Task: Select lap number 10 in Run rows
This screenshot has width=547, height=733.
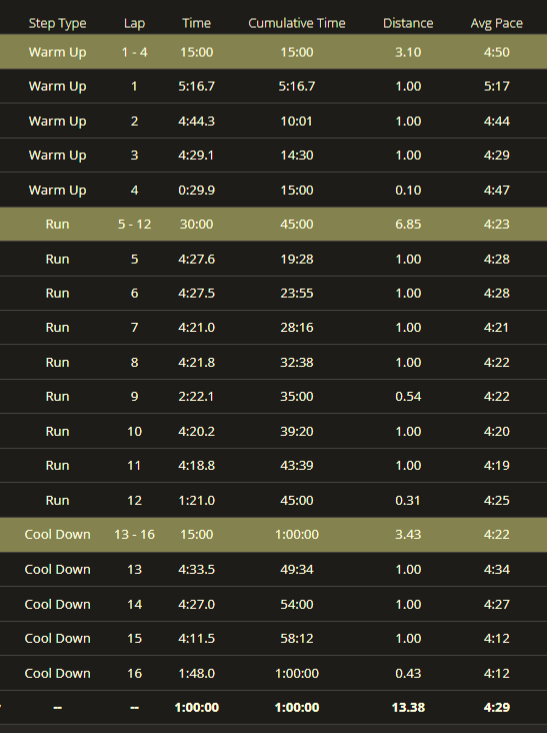Action: coord(134,431)
